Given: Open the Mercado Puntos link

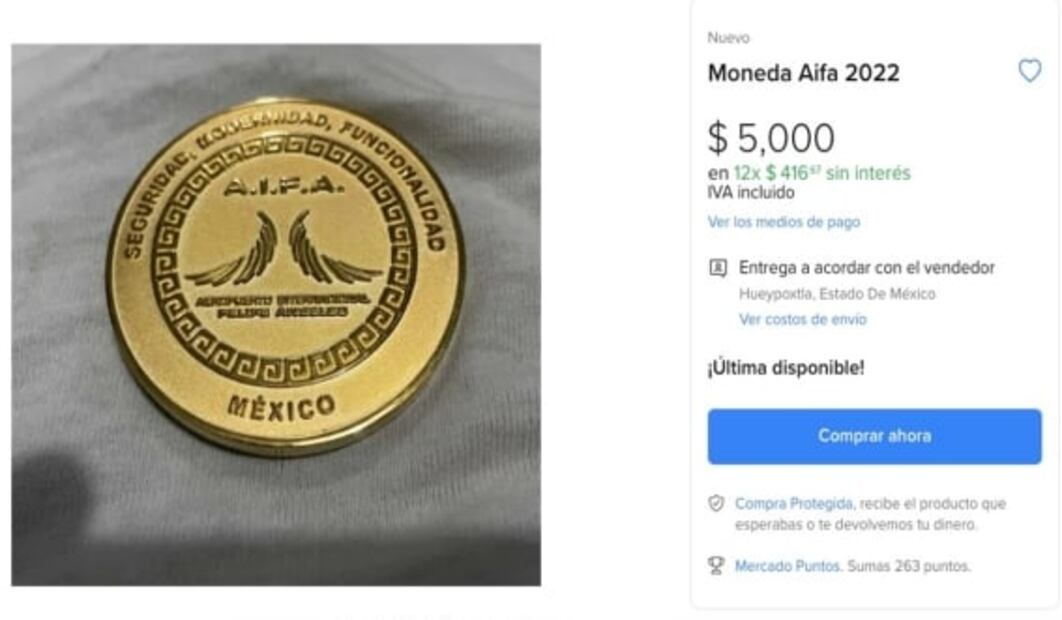Looking at the screenshot, I should click(788, 566).
